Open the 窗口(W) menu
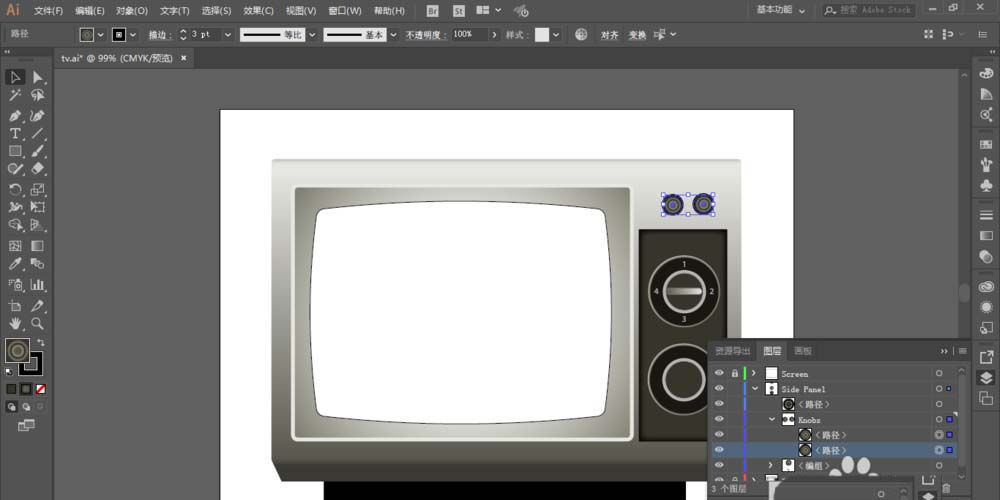 pos(345,11)
